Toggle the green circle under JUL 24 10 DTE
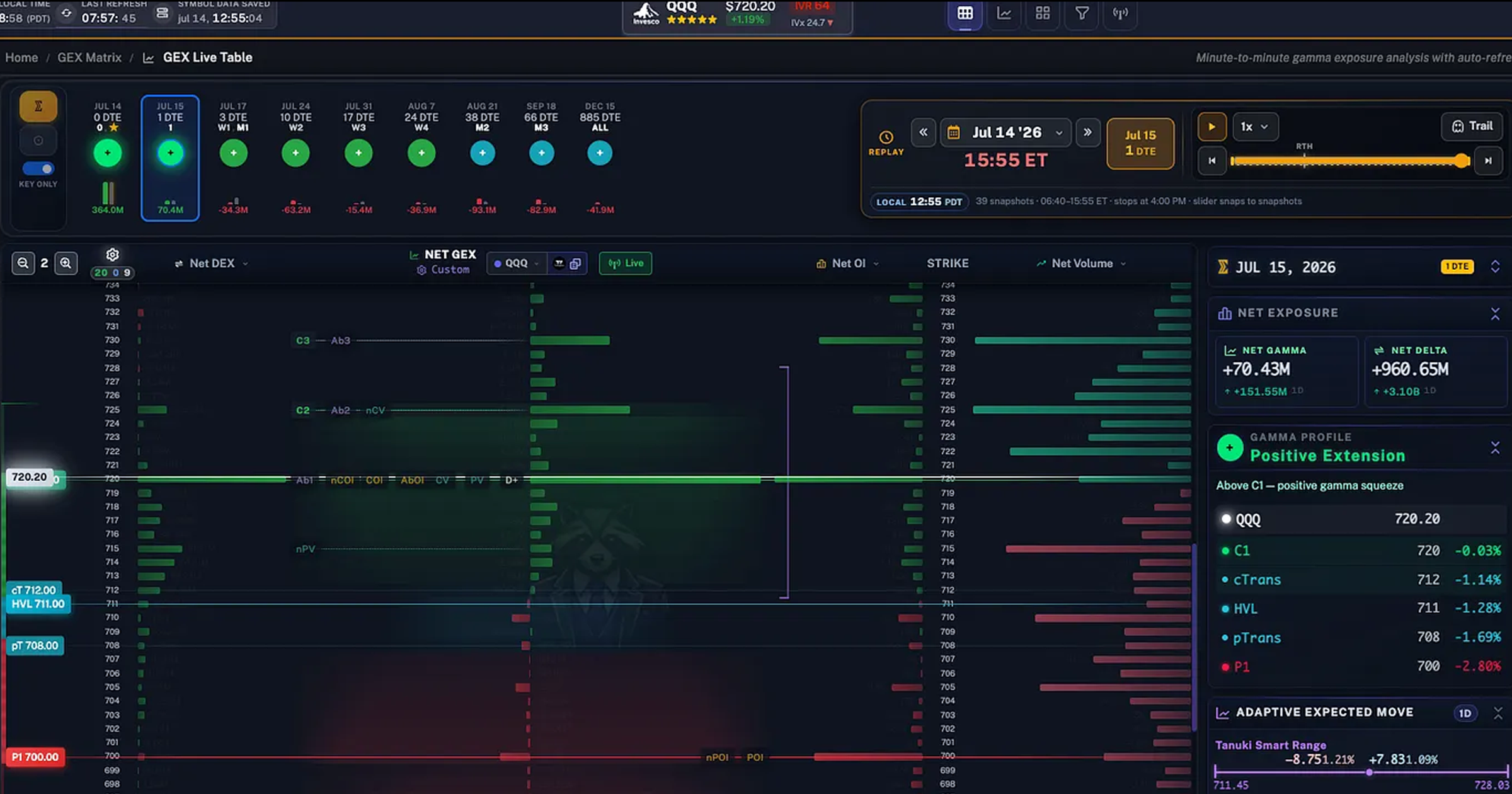1512x794 pixels. [x=295, y=153]
